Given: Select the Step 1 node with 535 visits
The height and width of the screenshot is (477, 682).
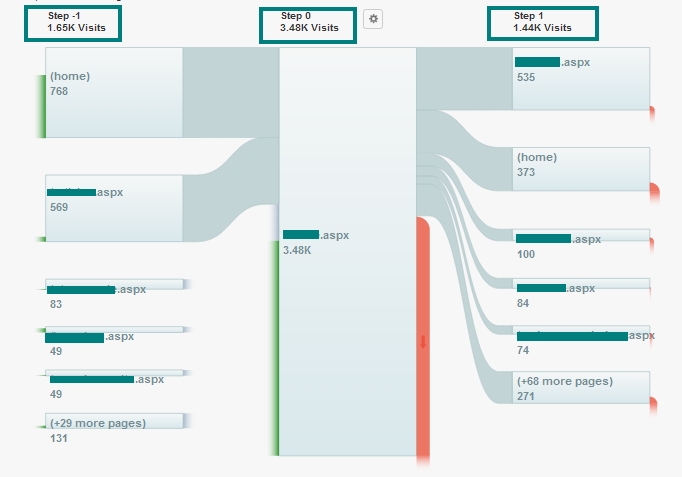Looking at the screenshot, I should click(x=580, y=78).
